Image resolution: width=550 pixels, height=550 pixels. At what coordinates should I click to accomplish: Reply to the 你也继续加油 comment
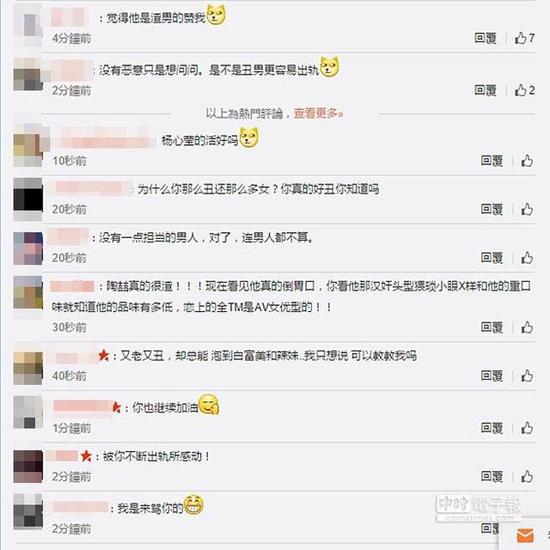coord(491,428)
